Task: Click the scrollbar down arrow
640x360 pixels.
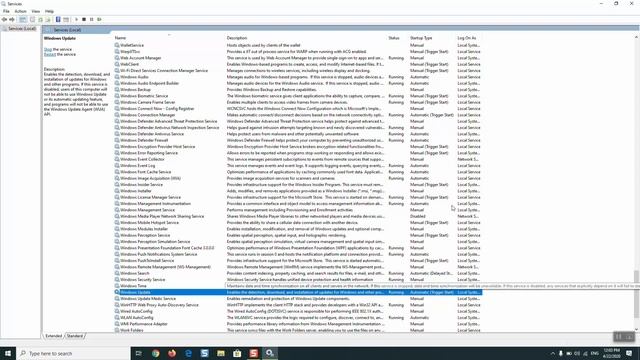Action: [636, 329]
